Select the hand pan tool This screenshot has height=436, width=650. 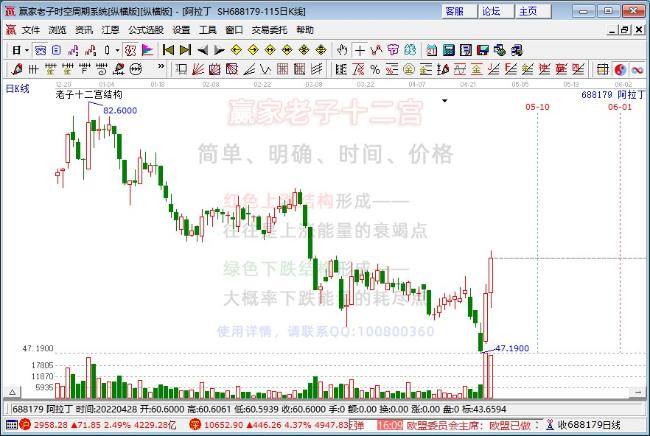tap(342, 50)
